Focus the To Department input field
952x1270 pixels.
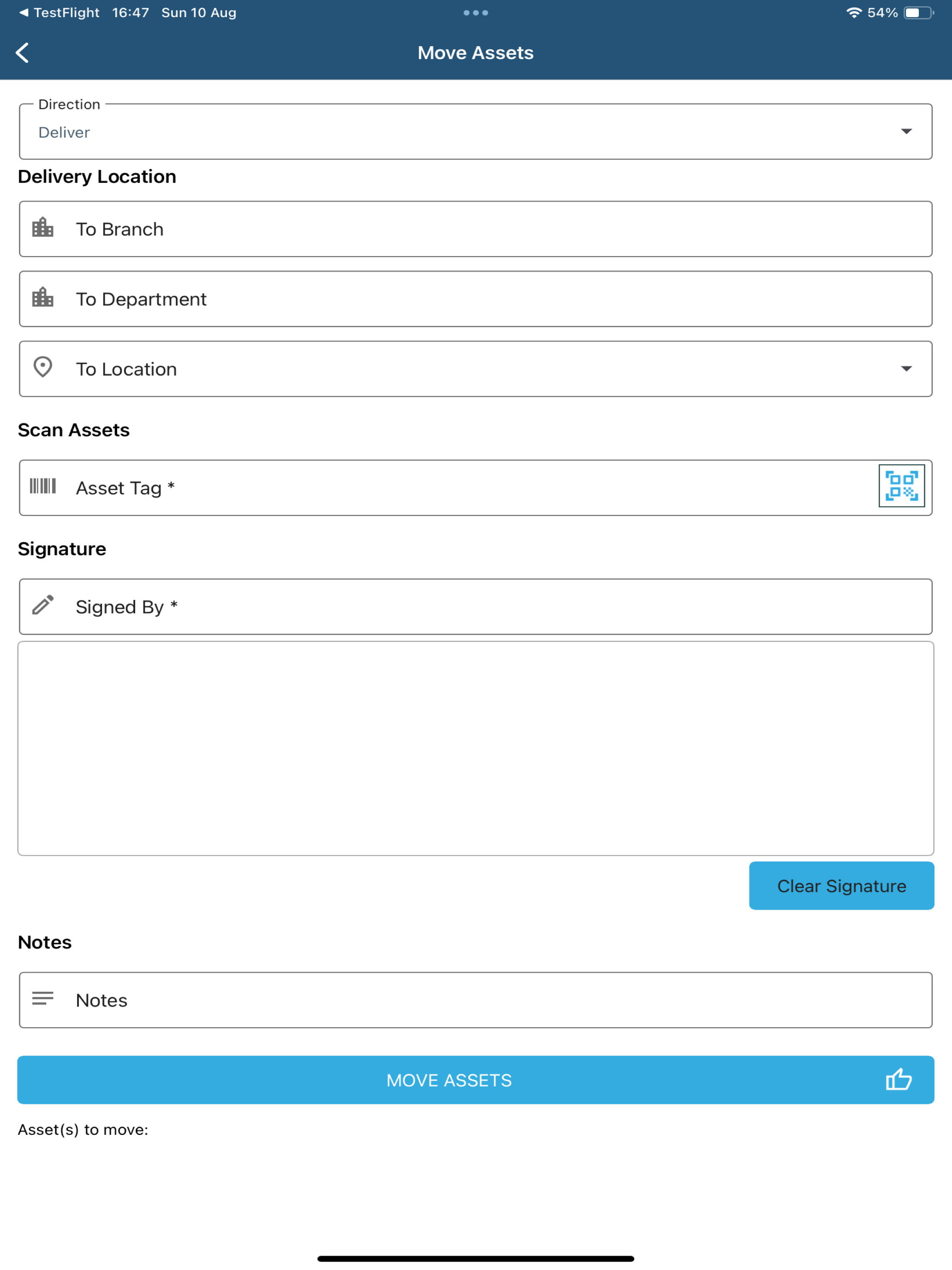[476, 299]
